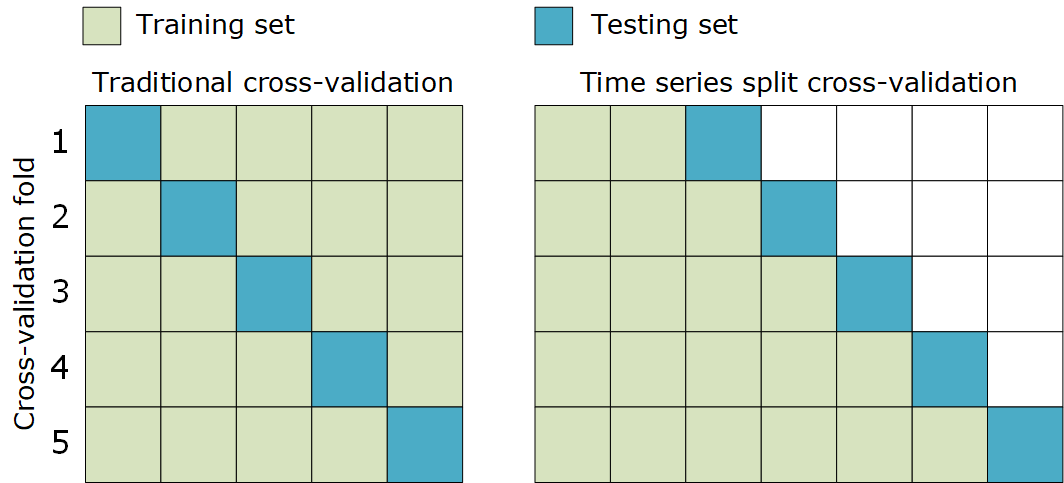Pick fold 4 testing cell in time series grid

click(x=949, y=369)
